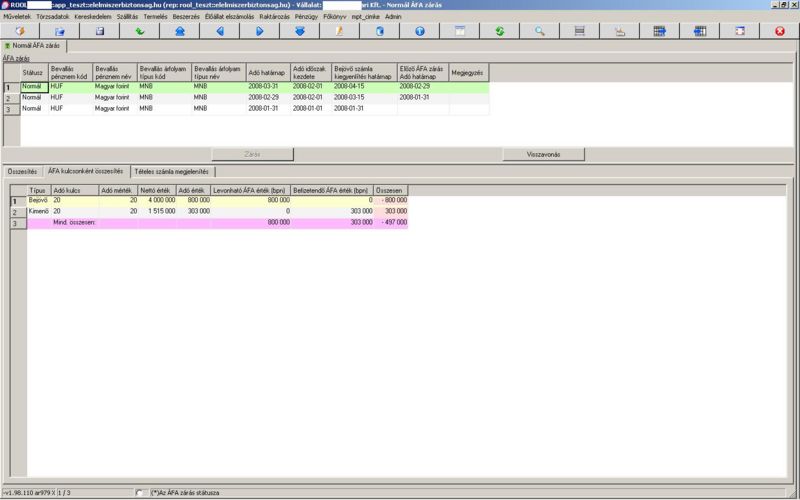Click the Adó kulcs column header
Screen dimensions: 800x500
coord(66,189)
